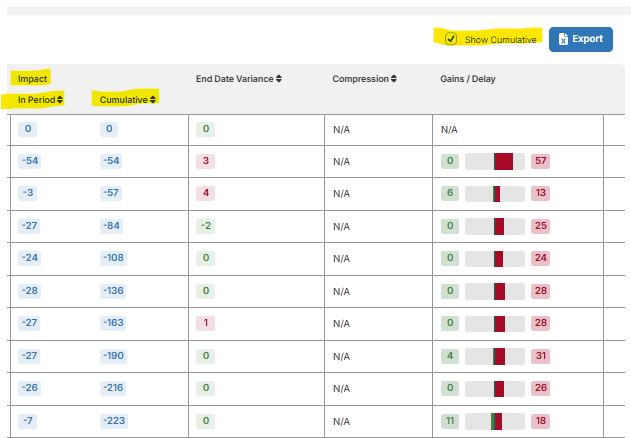Click the Export button
This screenshot has width=631, height=438.
581,39
